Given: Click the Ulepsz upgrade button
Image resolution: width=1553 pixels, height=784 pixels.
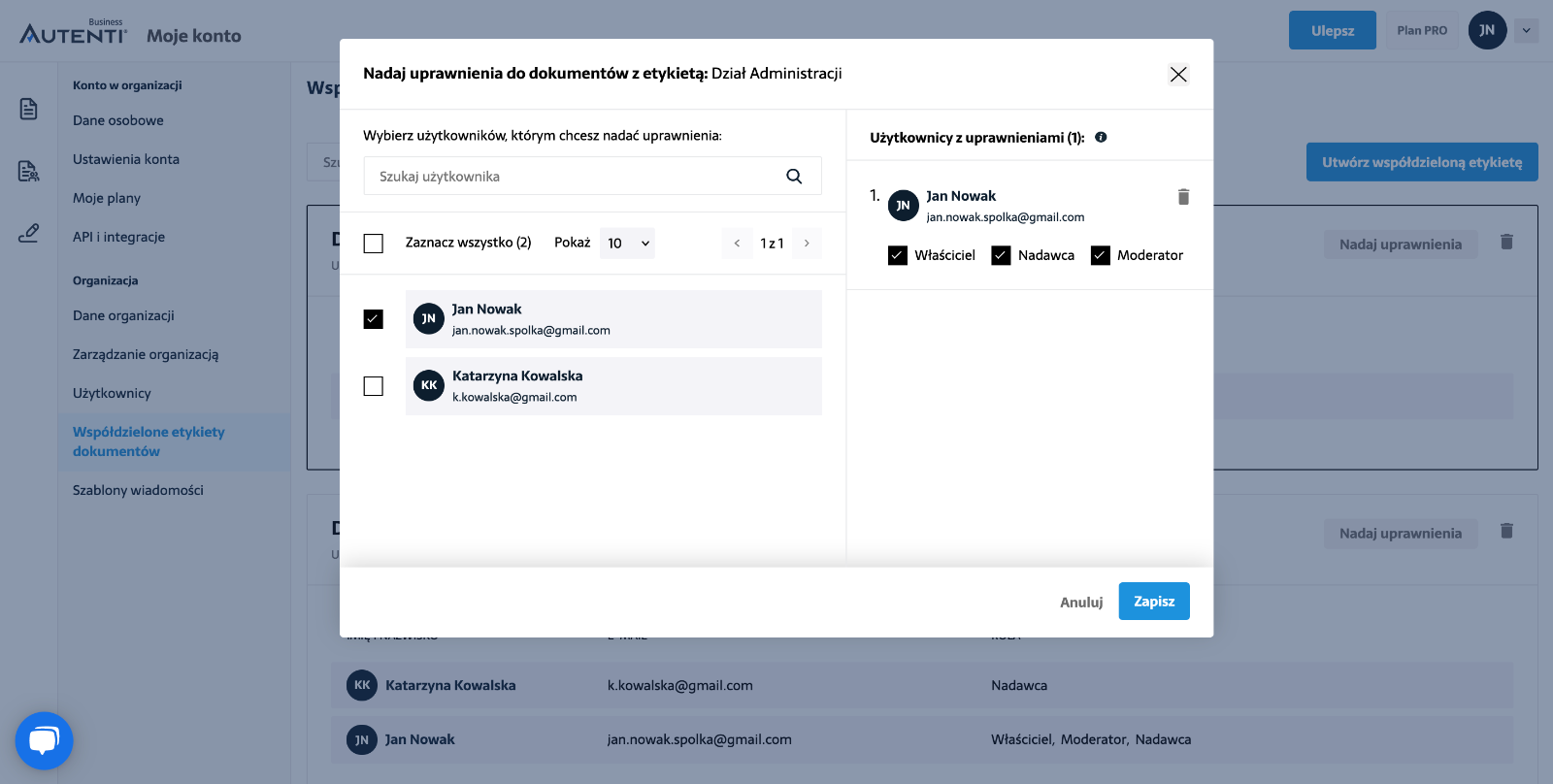Looking at the screenshot, I should (x=1333, y=30).
